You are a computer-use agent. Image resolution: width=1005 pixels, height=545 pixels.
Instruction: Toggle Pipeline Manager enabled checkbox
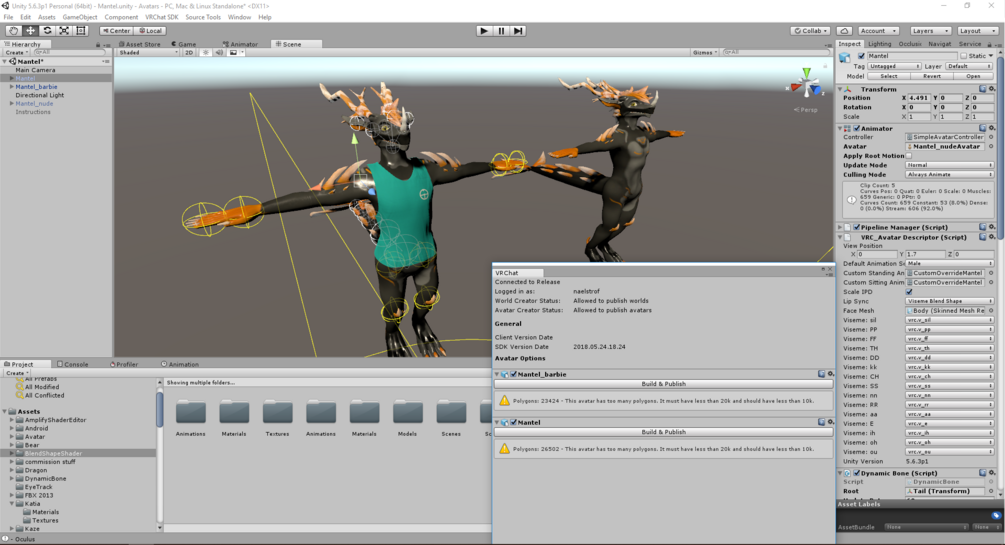(857, 227)
